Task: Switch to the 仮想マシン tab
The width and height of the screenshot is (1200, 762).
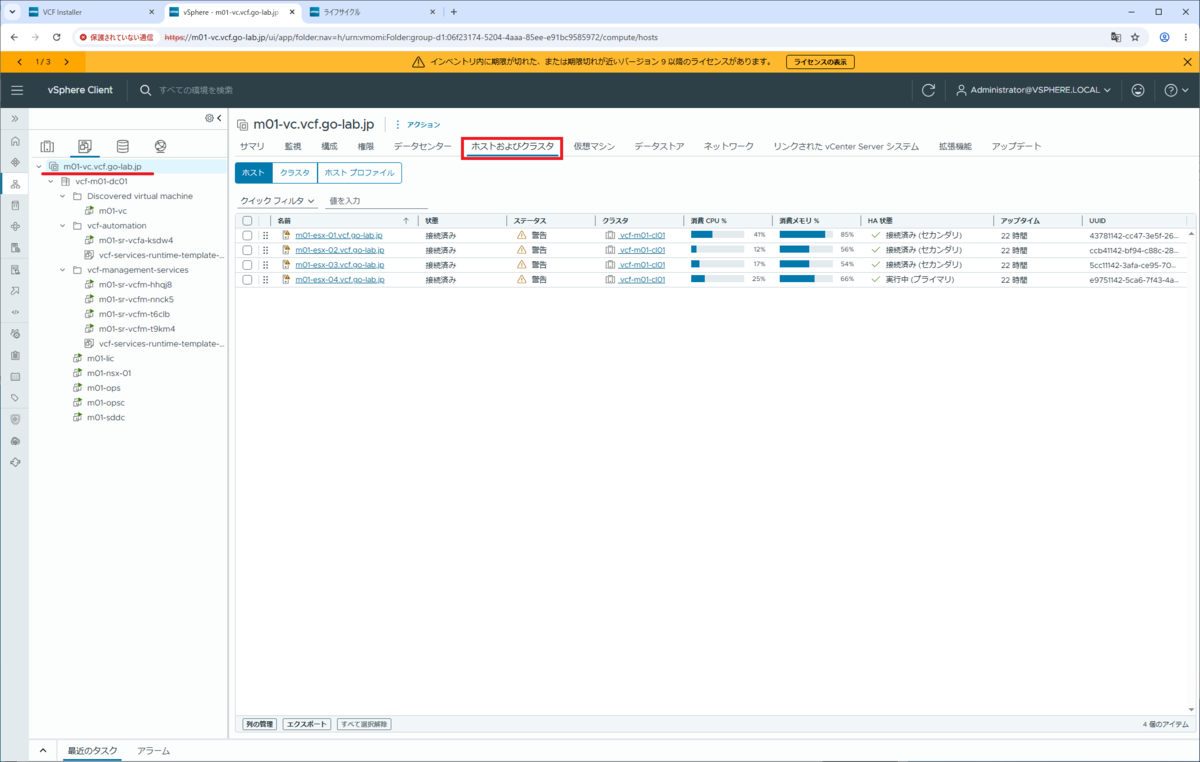Action: (x=594, y=146)
